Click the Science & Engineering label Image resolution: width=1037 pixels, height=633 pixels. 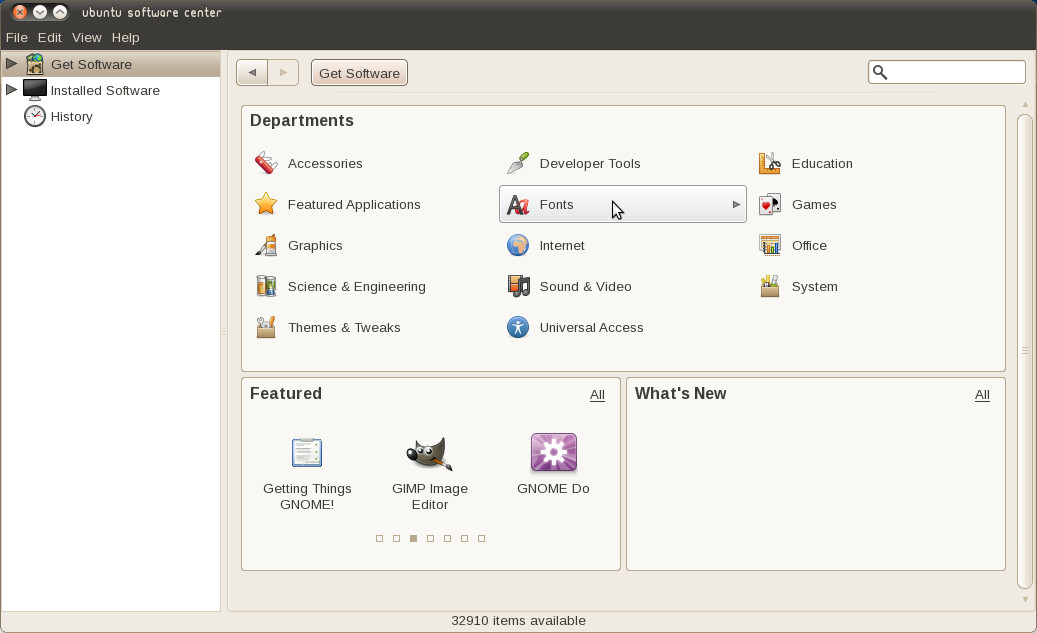click(356, 286)
